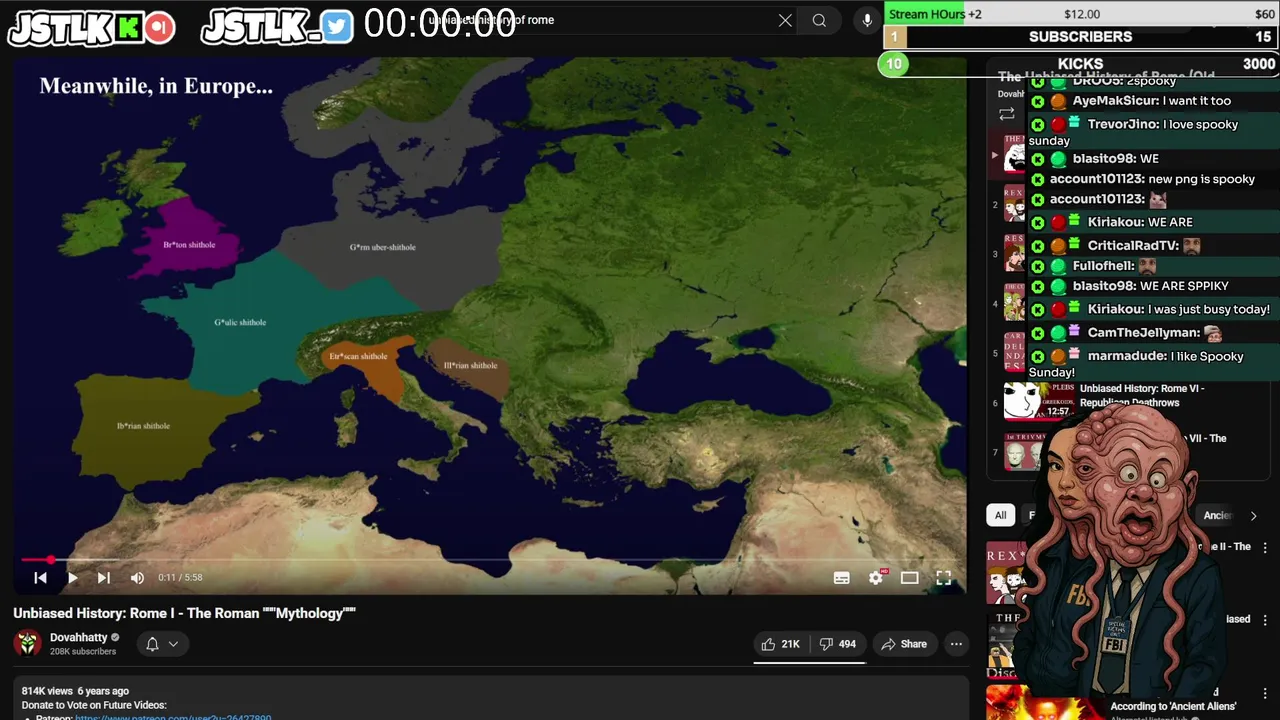This screenshot has height=720, width=1280.
Task: Open Dovahhatty channel avatar
Action: point(28,643)
